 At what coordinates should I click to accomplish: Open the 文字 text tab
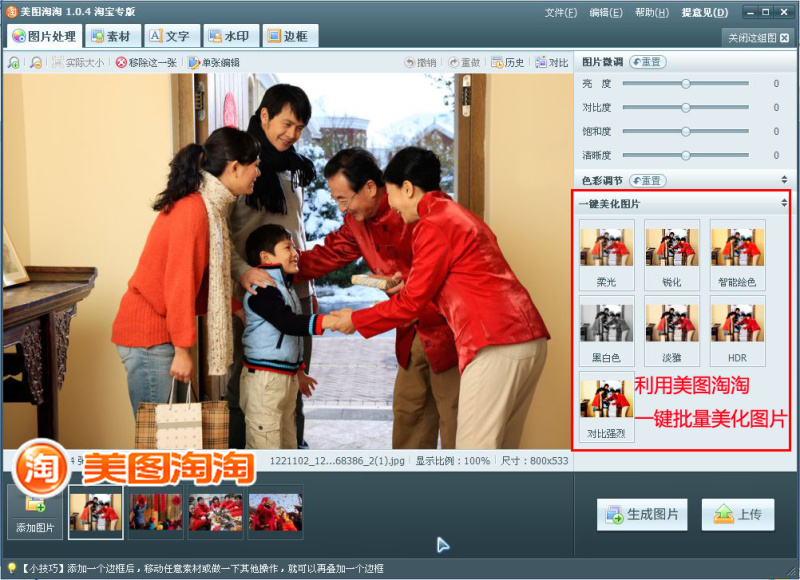pyautogui.click(x=170, y=36)
